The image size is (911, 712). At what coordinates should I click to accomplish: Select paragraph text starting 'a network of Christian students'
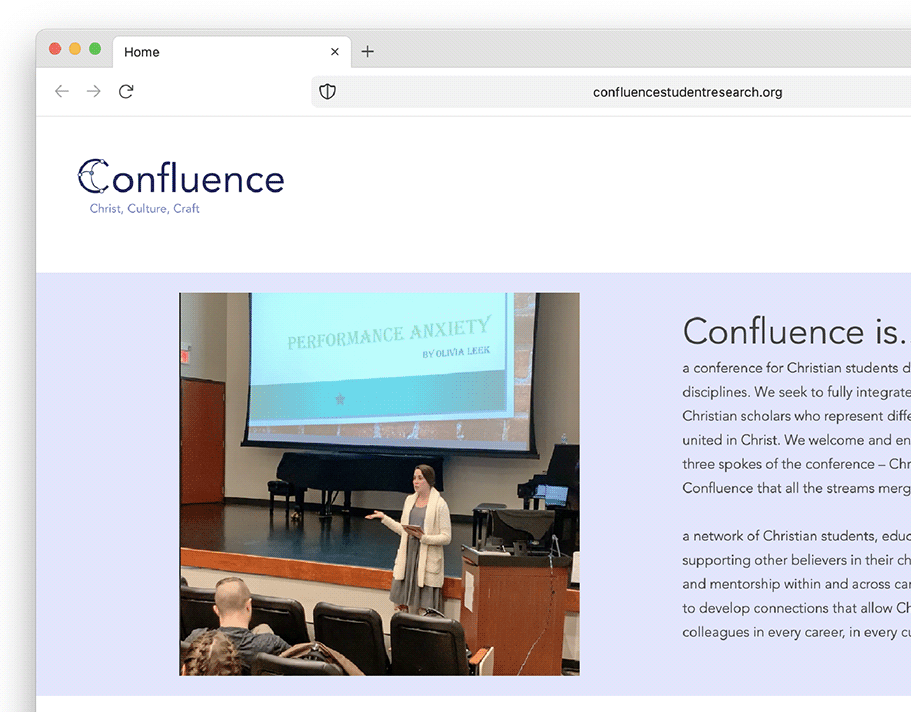[x=797, y=584]
